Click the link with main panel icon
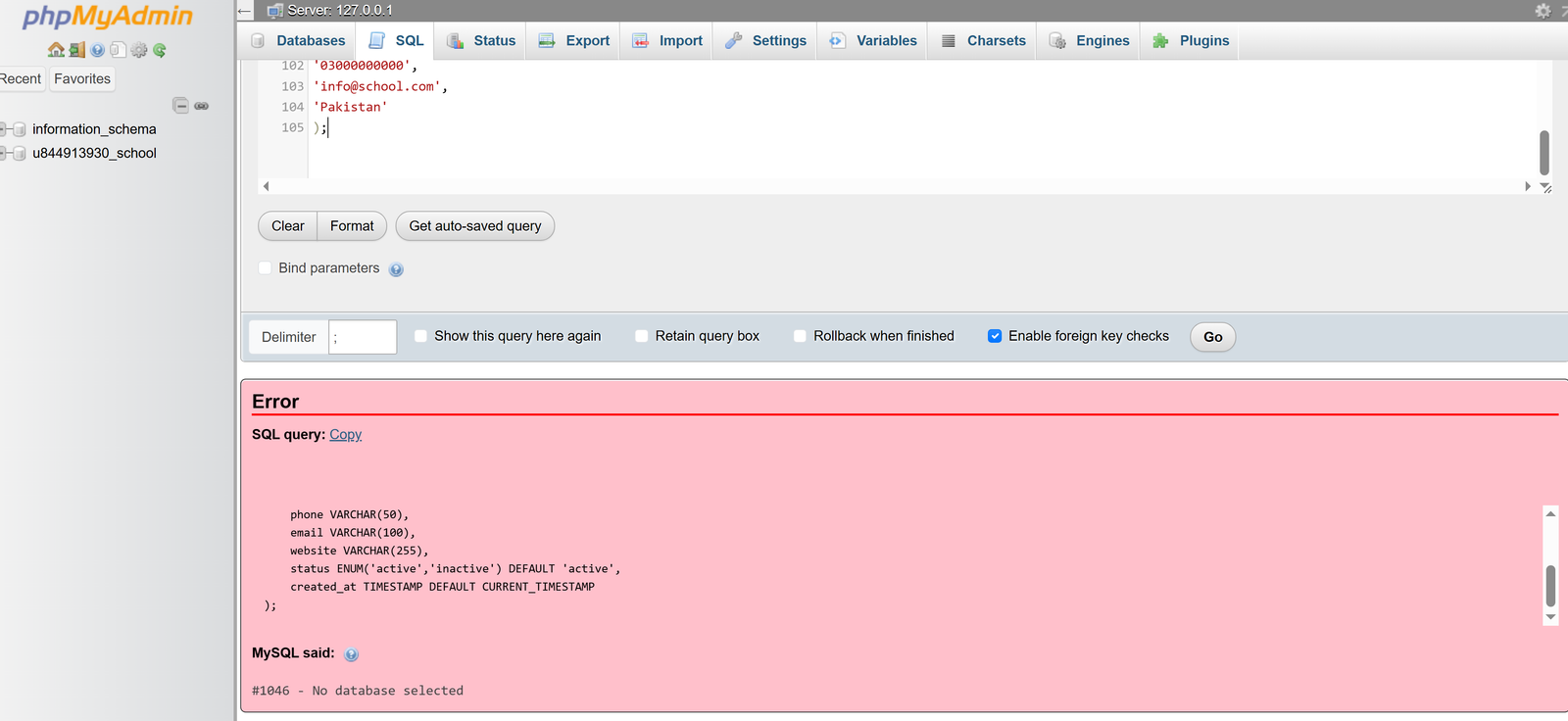The image size is (1568, 721). 202,105
